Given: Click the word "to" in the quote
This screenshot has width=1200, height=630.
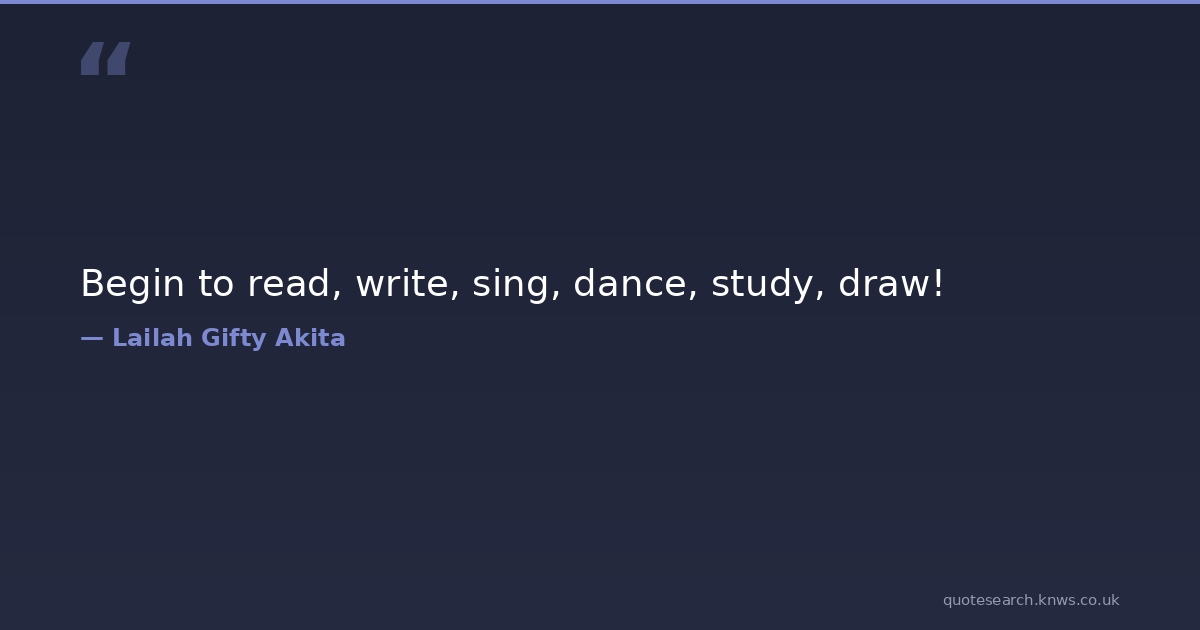Looking at the screenshot, I should tap(215, 284).
